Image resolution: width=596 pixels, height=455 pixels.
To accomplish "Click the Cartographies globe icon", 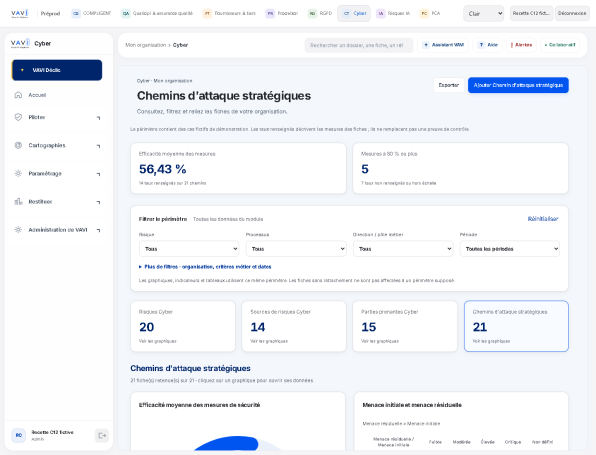I will point(18,145).
